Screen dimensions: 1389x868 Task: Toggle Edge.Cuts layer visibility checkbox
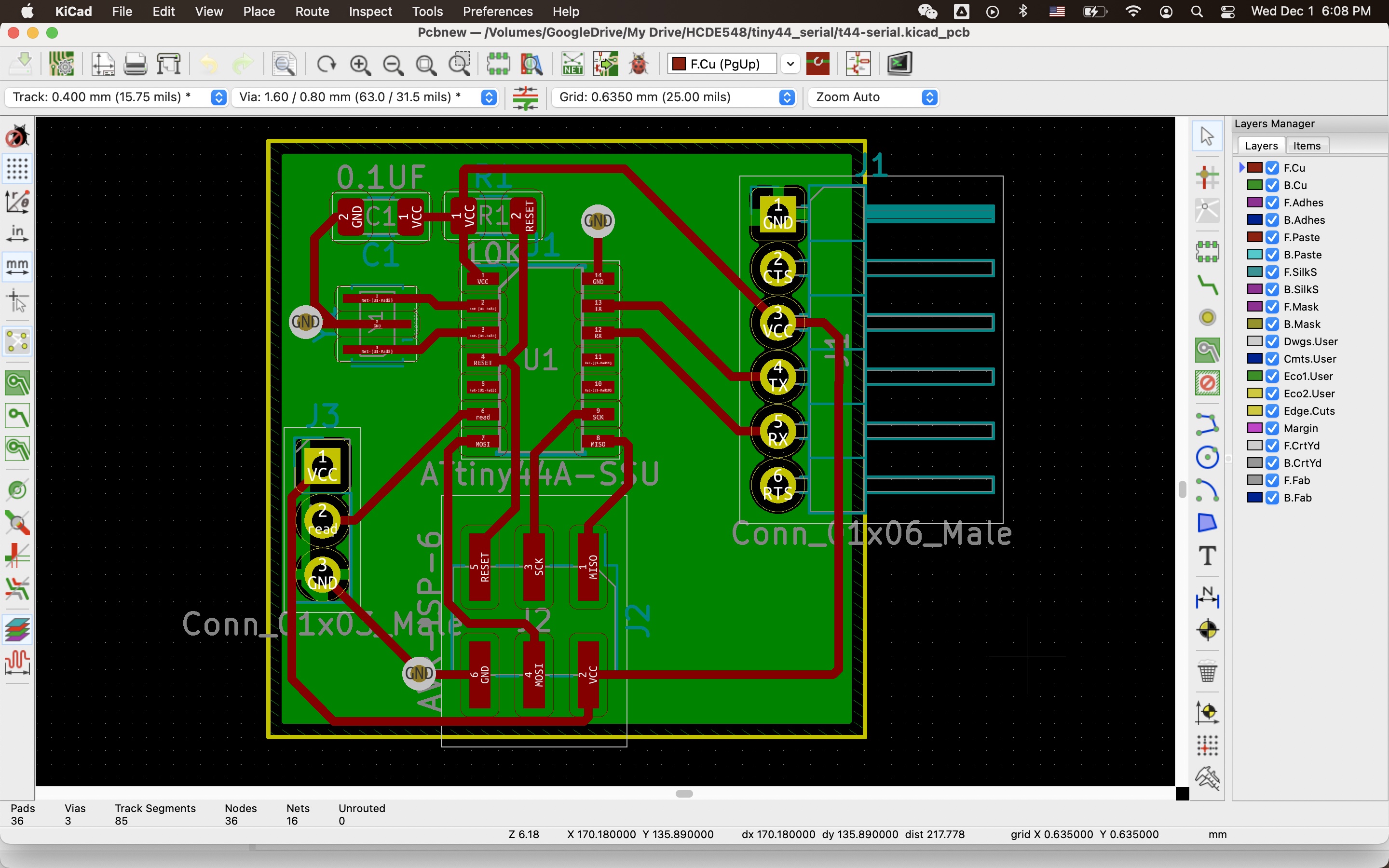pyautogui.click(x=1272, y=410)
